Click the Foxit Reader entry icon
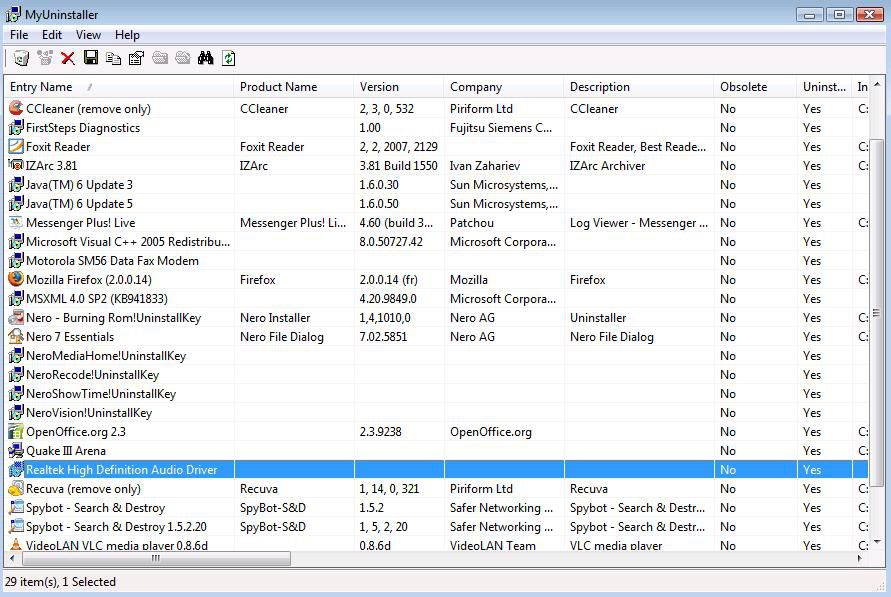Screen dimensions: 891x597 (x=16, y=146)
